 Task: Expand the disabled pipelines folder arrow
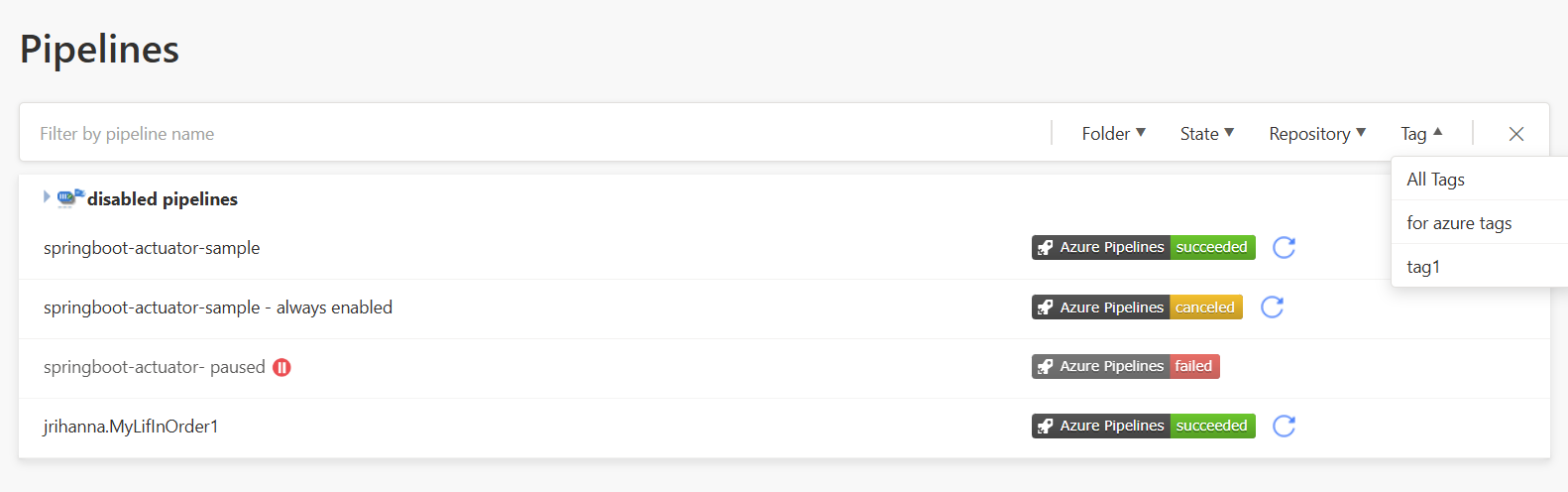pyautogui.click(x=46, y=197)
